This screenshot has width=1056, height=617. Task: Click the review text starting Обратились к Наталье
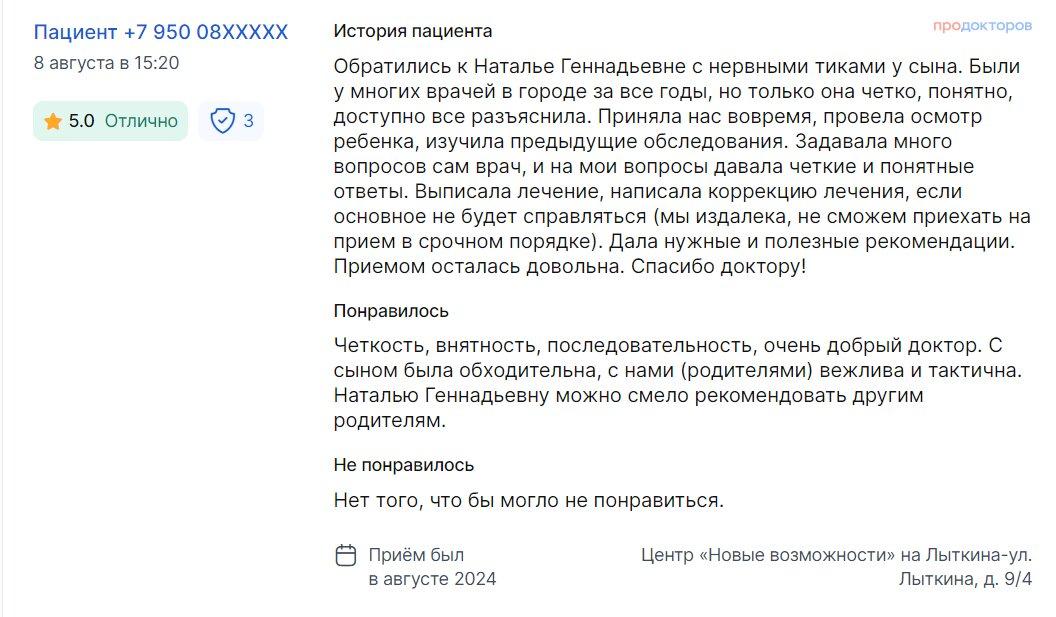[x=682, y=166]
